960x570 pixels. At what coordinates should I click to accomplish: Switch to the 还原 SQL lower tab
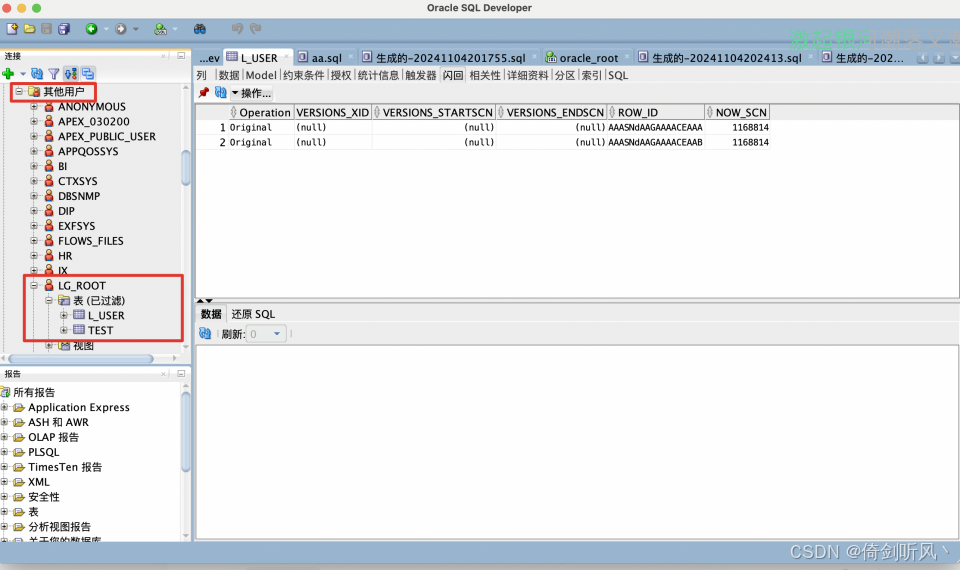253,314
